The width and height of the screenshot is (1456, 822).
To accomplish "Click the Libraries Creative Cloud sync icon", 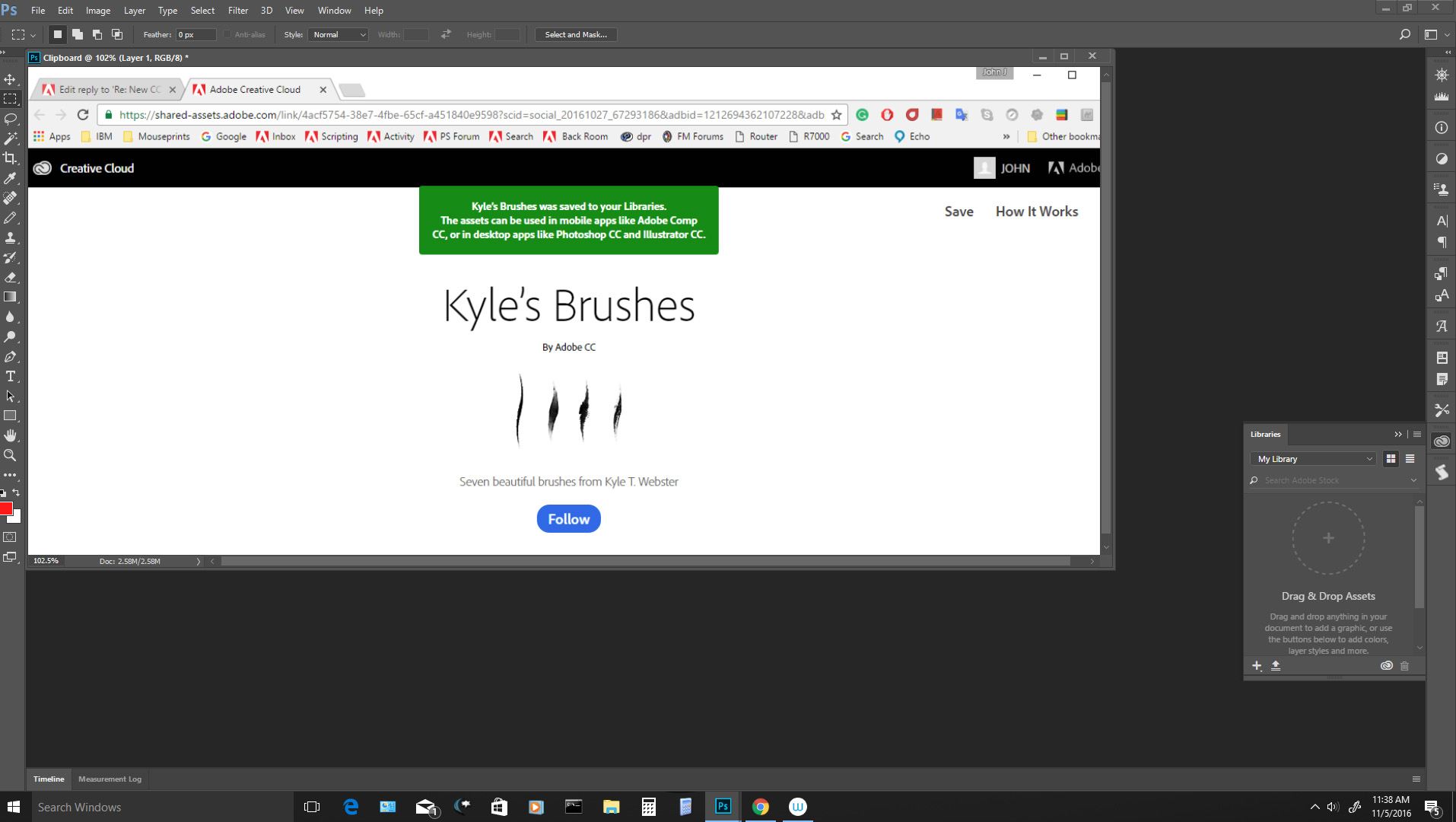I will click(x=1386, y=666).
